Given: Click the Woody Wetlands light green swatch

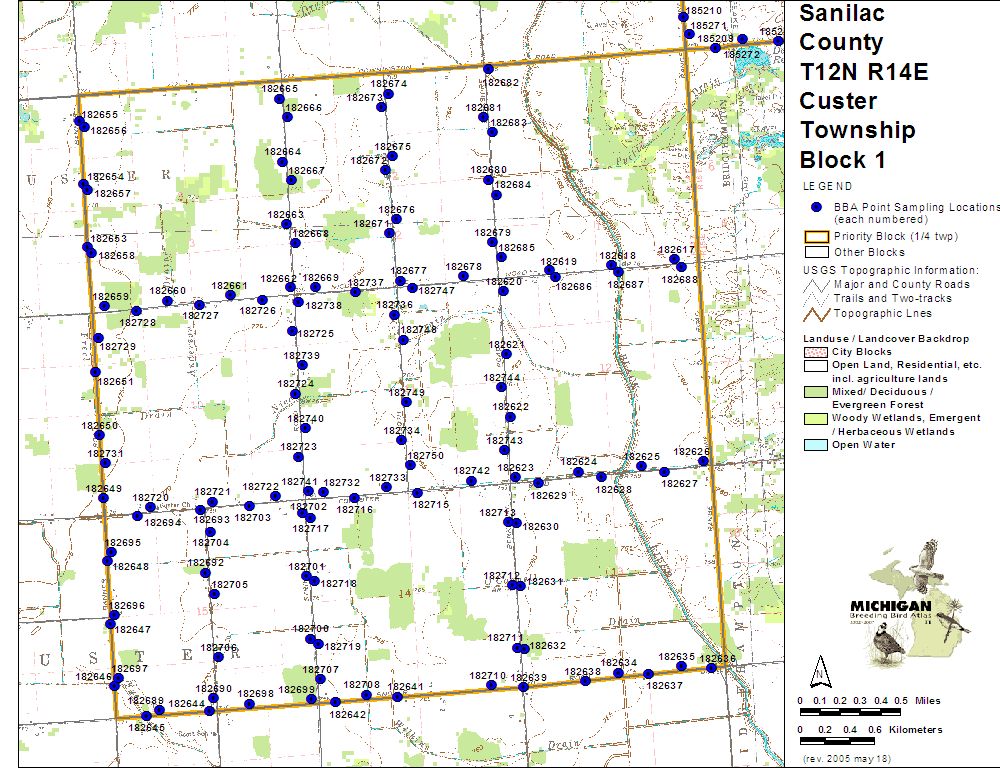Looking at the screenshot, I should [x=816, y=418].
